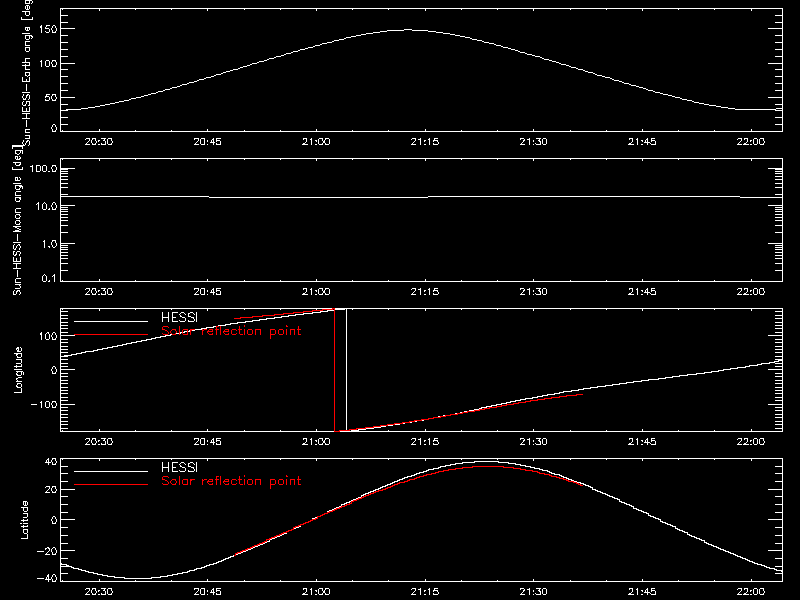Click the 10.0 tick on Sun-HESSI-Moon axis
This screenshot has height=600, width=800.
pyautogui.click(x=46, y=206)
